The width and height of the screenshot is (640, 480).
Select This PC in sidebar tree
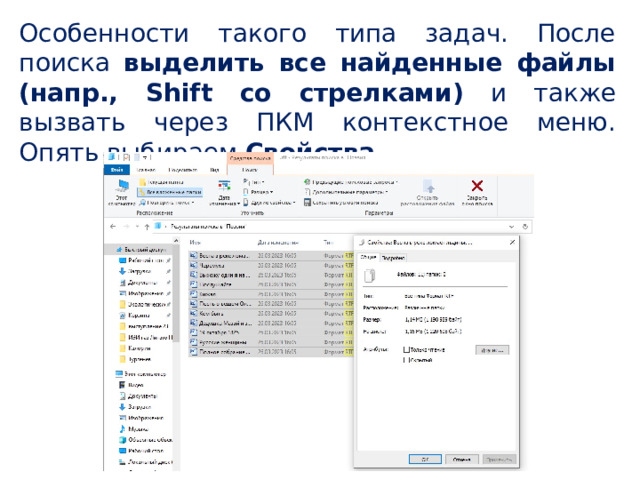[x=141, y=374]
